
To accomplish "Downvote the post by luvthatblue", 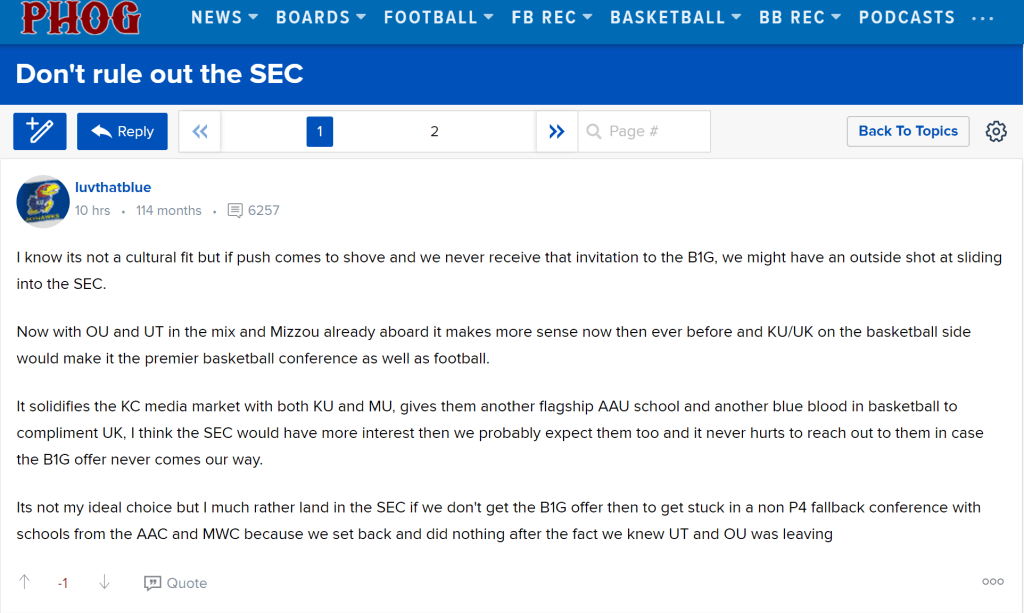I will coord(104,582).
